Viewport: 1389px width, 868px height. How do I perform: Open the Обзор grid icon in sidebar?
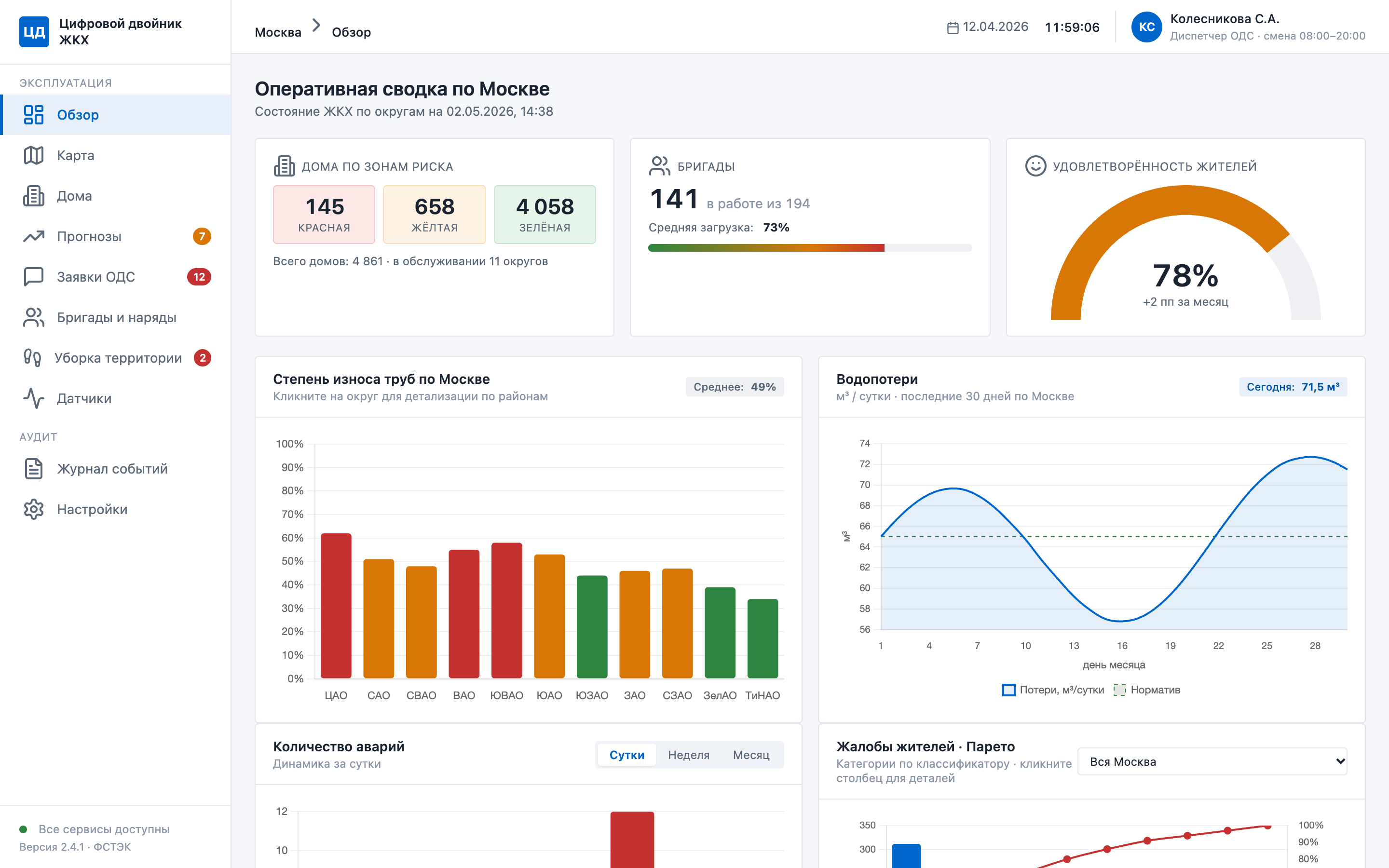click(34, 115)
